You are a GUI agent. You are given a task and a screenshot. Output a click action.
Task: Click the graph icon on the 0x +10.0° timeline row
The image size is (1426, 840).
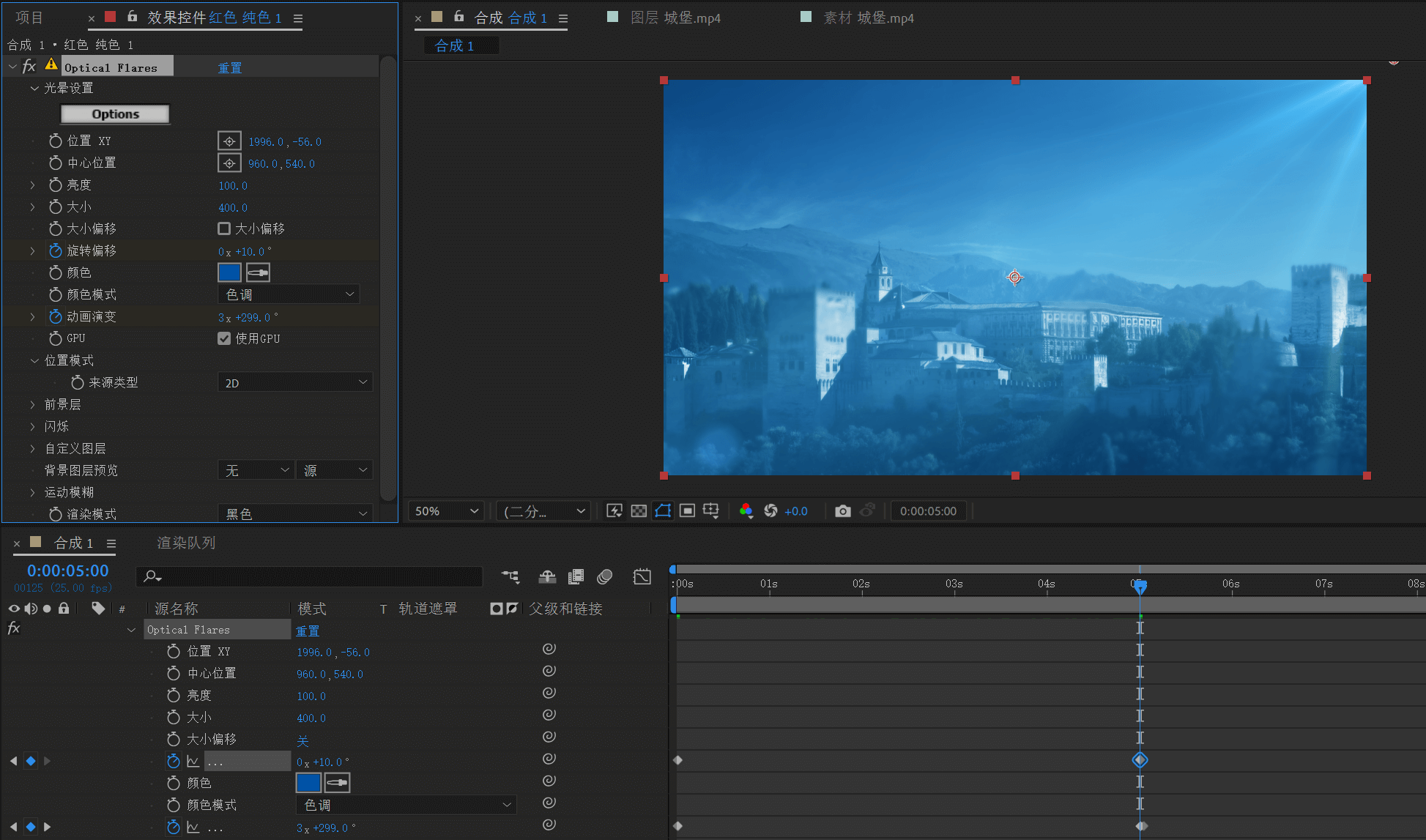click(x=193, y=761)
